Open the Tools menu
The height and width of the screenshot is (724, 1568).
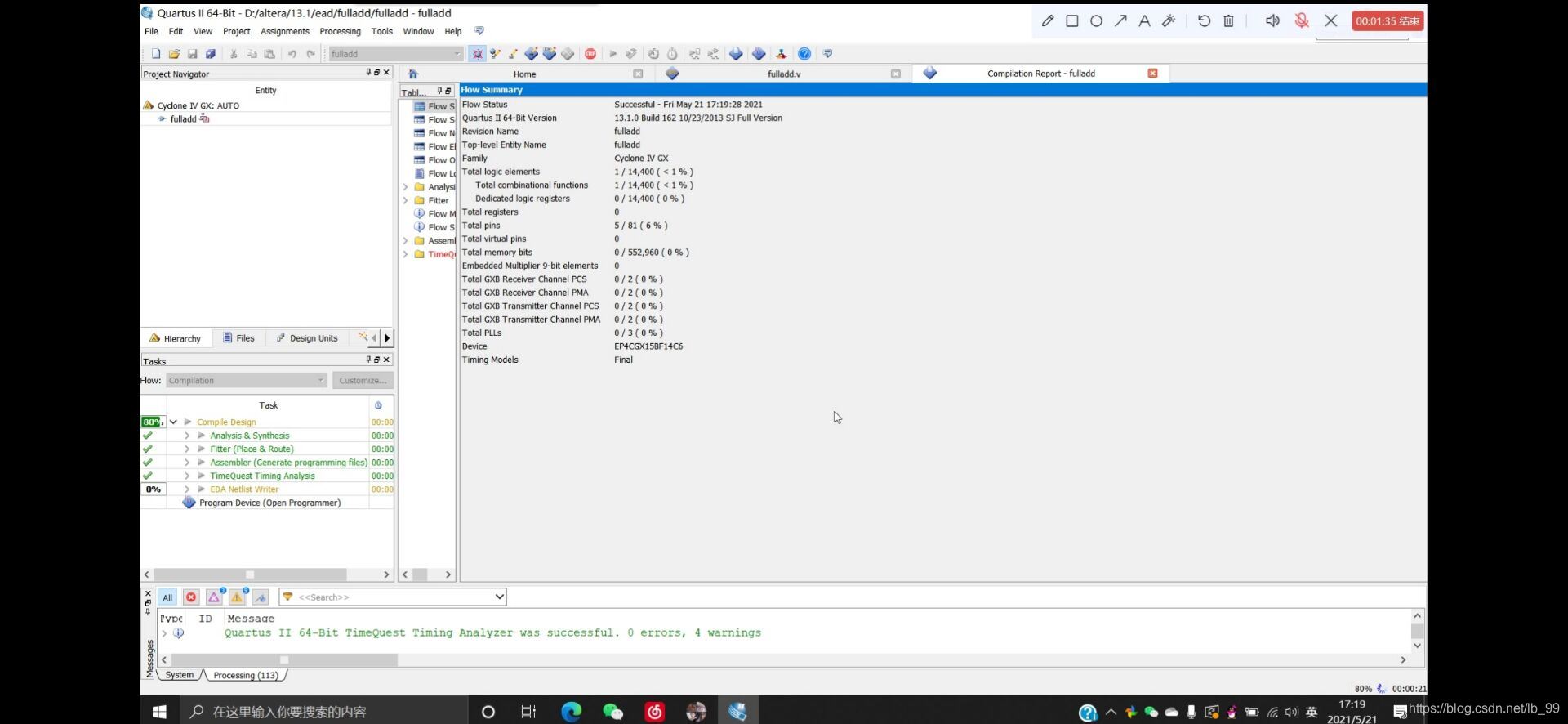tap(381, 31)
